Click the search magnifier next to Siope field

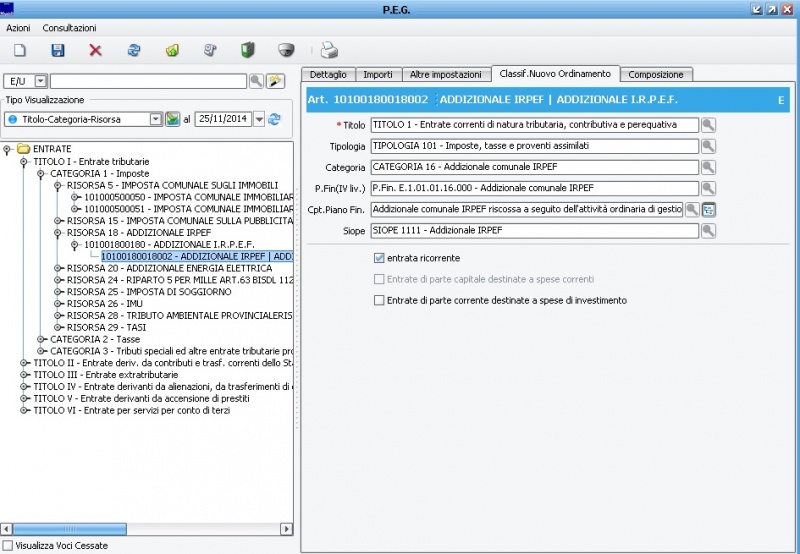708,231
